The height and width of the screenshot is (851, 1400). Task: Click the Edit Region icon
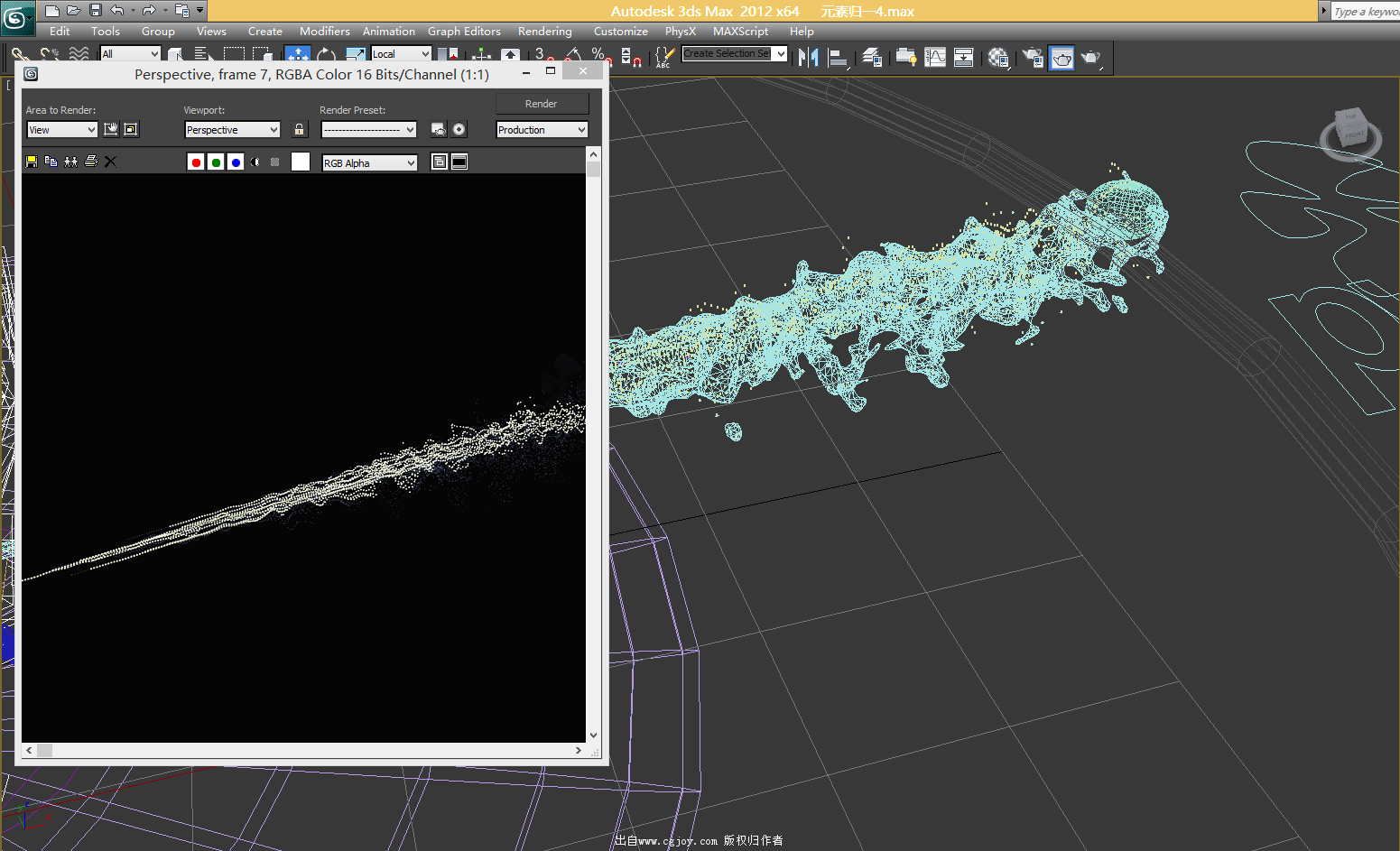pos(111,130)
